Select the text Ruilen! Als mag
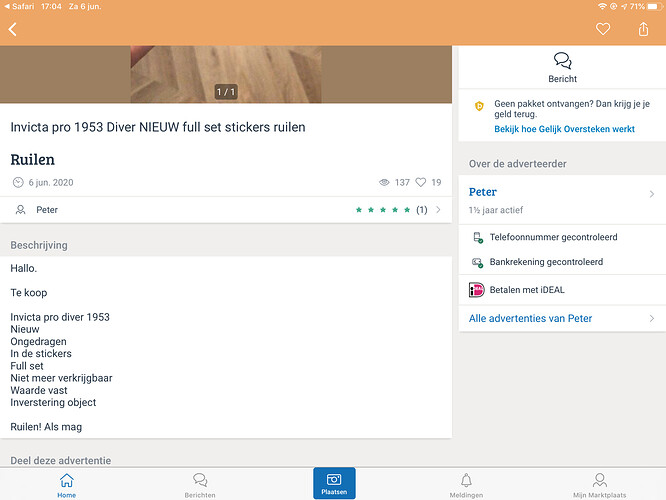Image resolution: width=666 pixels, height=500 pixels. coord(46,427)
